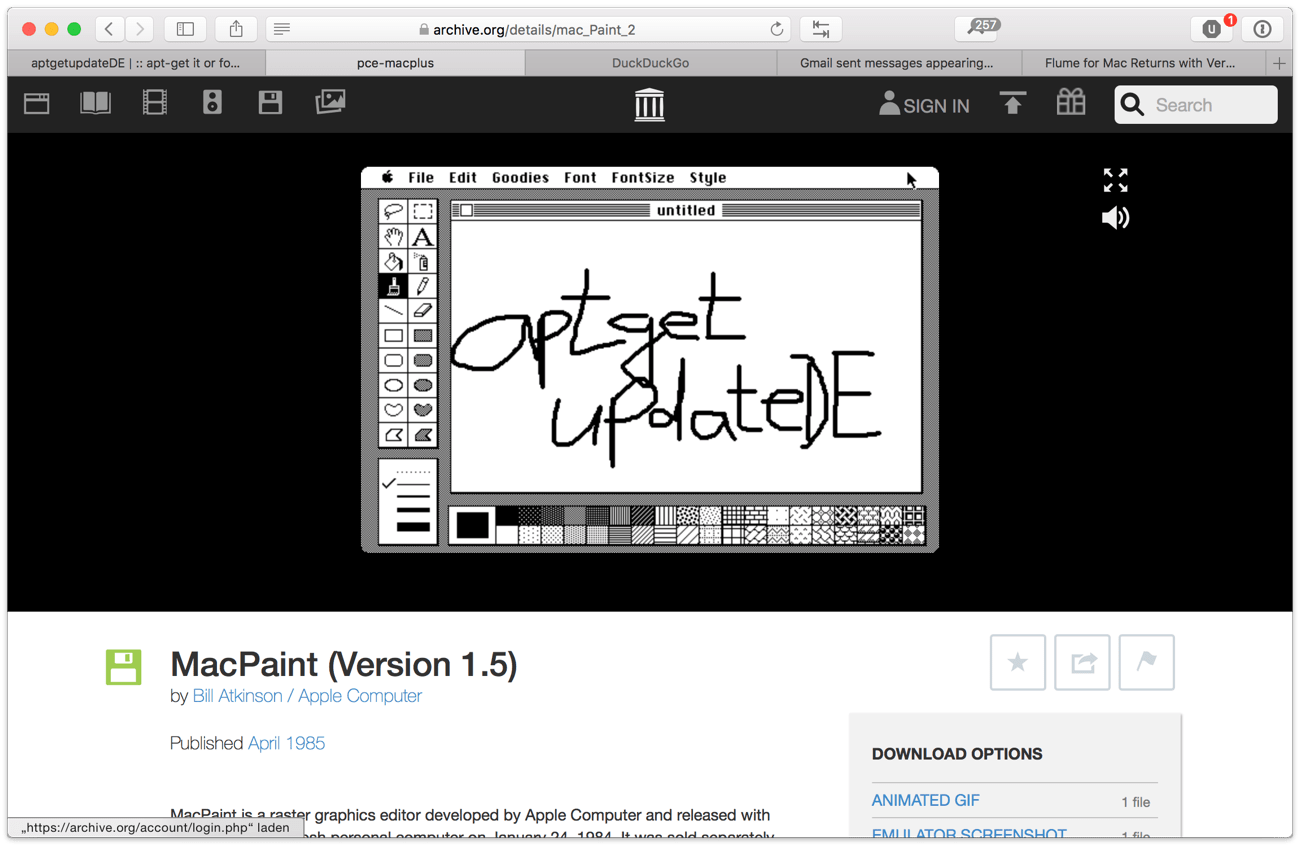Click the highlighted Paintbrush tool
This screenshot has height=845, width=1300.
[393, 286]
